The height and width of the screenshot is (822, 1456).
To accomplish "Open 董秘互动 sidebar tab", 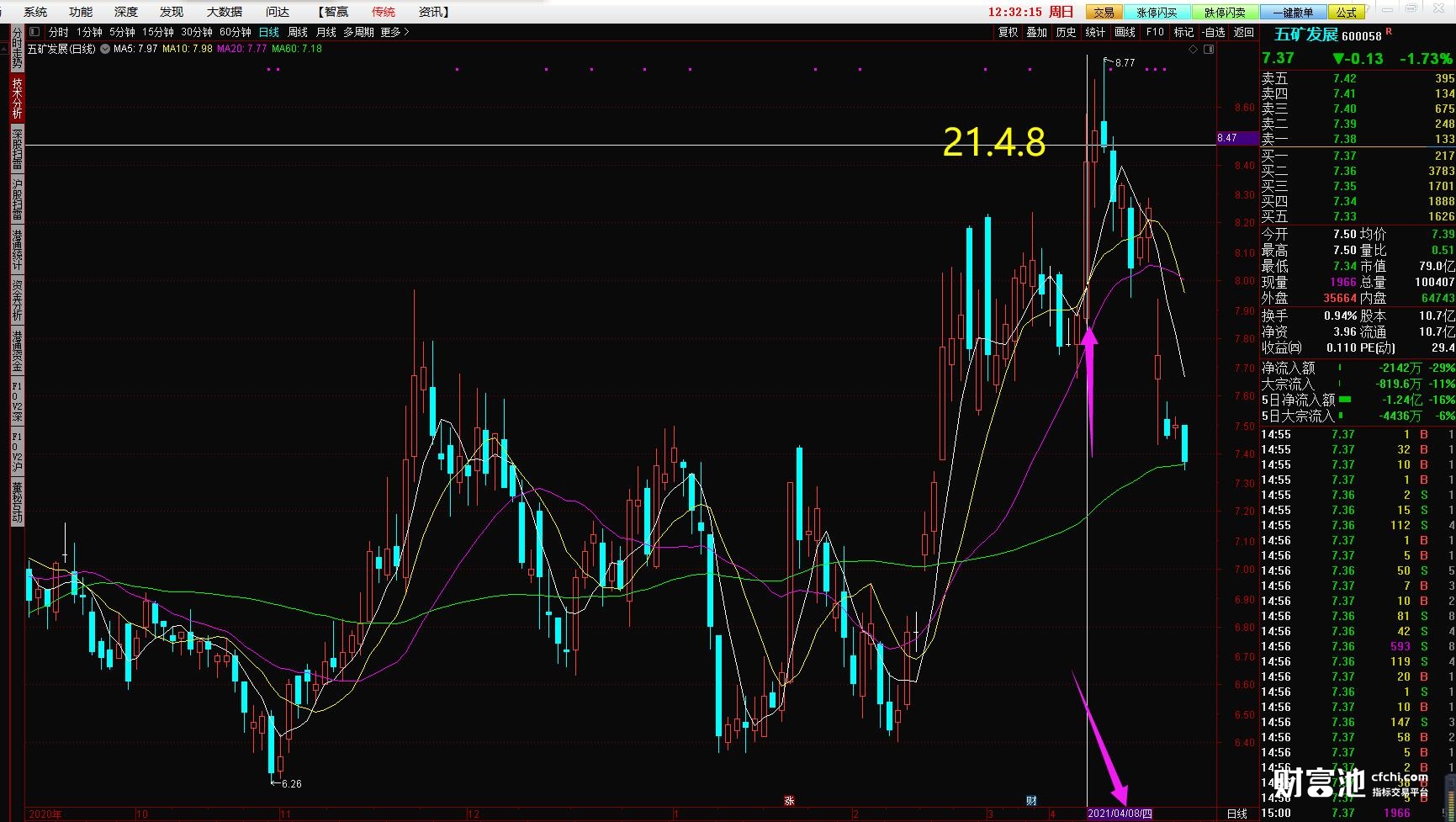I will tap(17, 502).
